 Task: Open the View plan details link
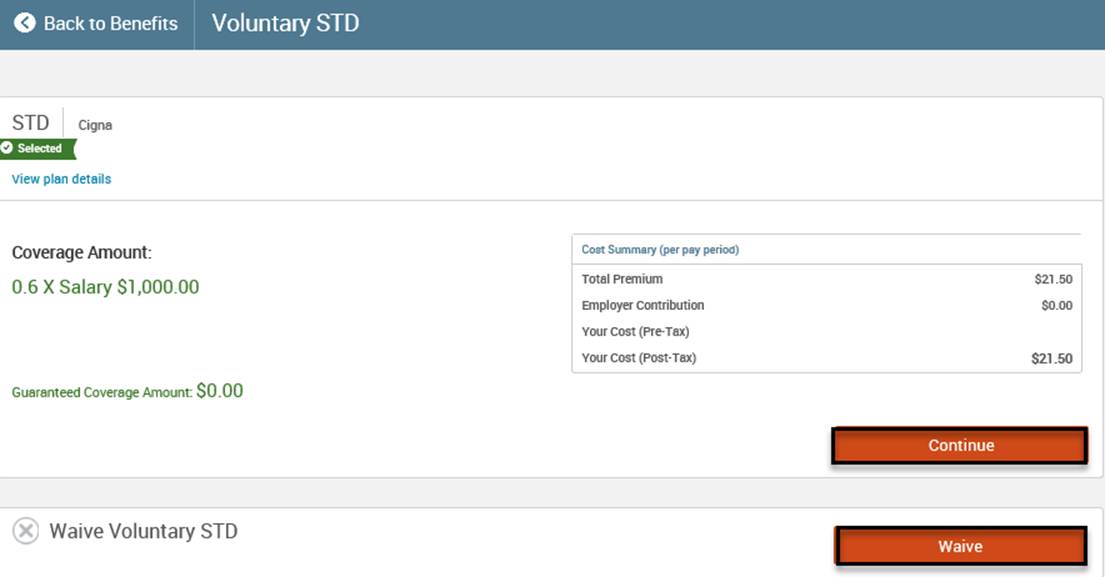point(61,179)
